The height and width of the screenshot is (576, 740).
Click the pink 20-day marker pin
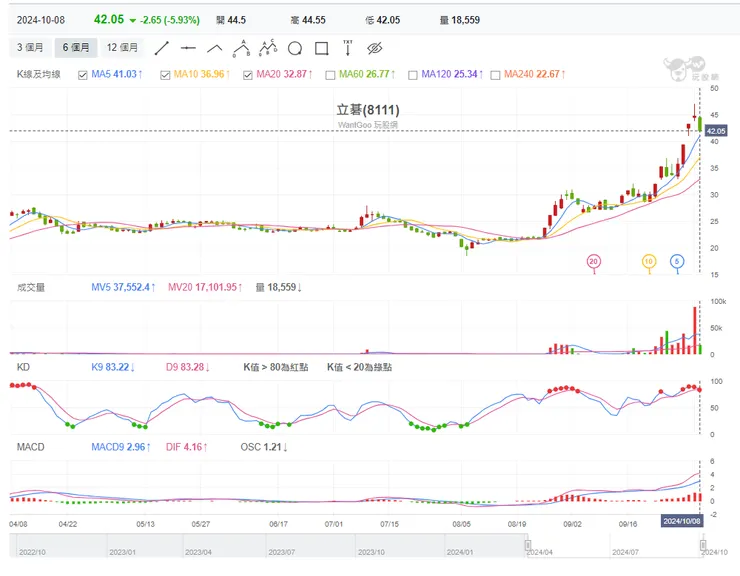(x=594, y=262)
